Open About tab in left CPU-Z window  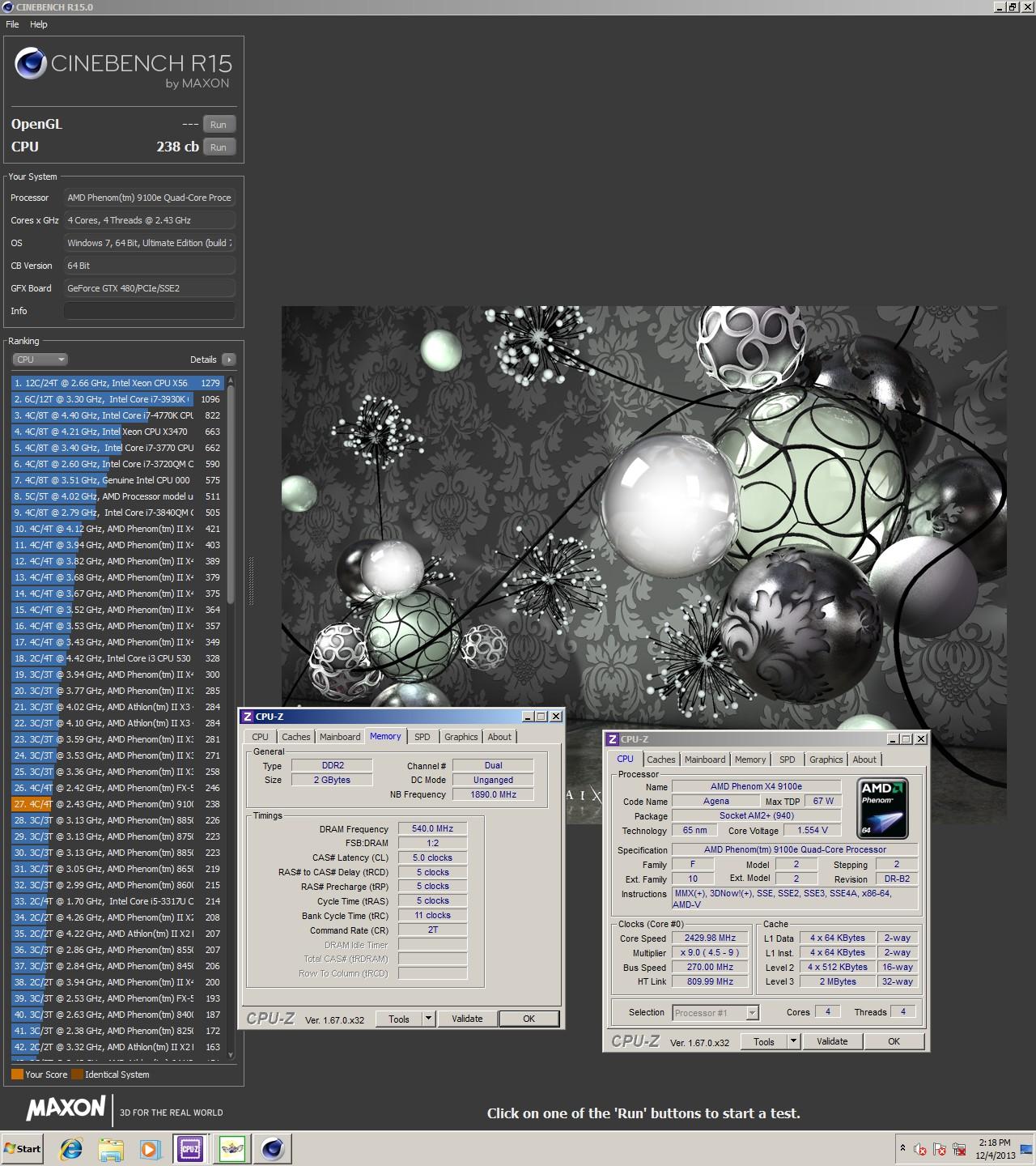click(499, 737)
